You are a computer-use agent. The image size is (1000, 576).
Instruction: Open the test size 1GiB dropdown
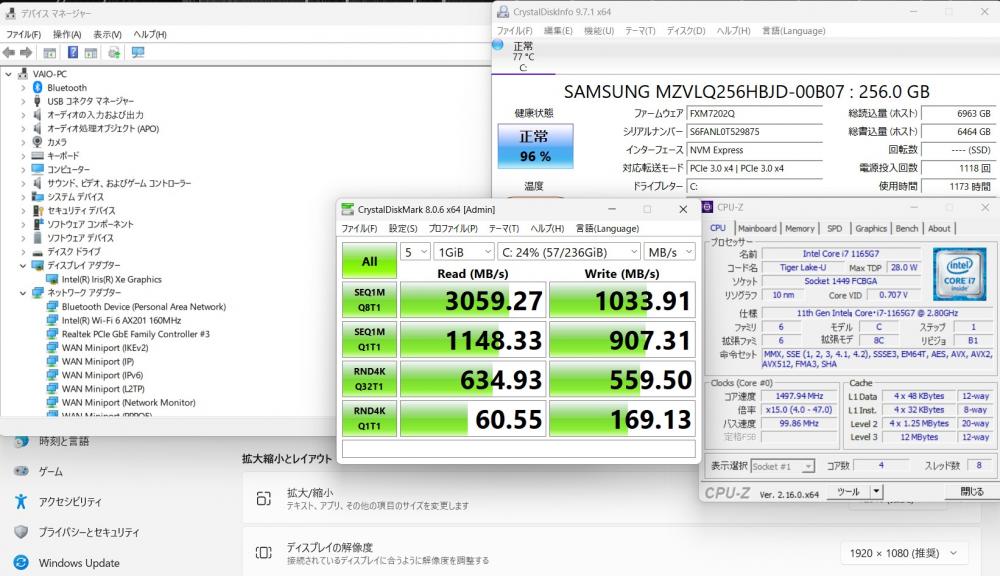[x=463, y=252]
